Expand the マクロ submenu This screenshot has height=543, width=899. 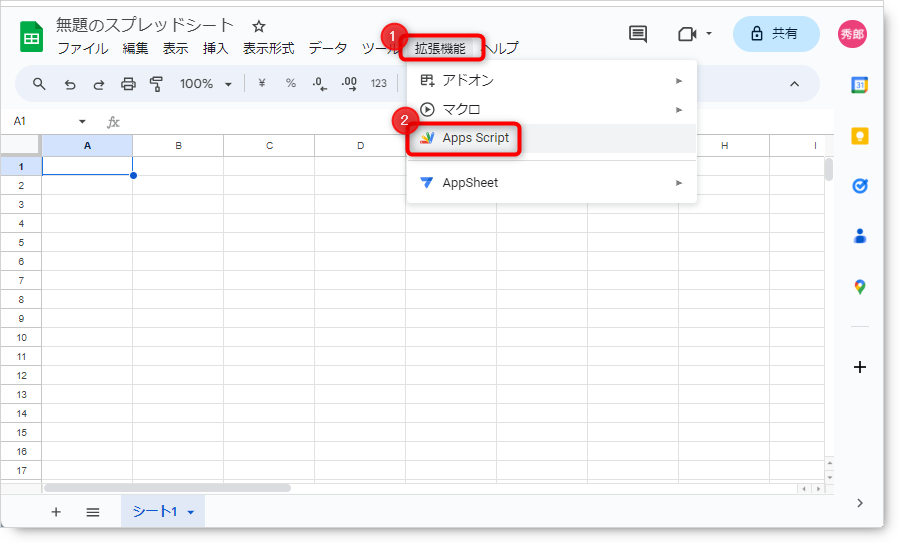pos(679,110)
